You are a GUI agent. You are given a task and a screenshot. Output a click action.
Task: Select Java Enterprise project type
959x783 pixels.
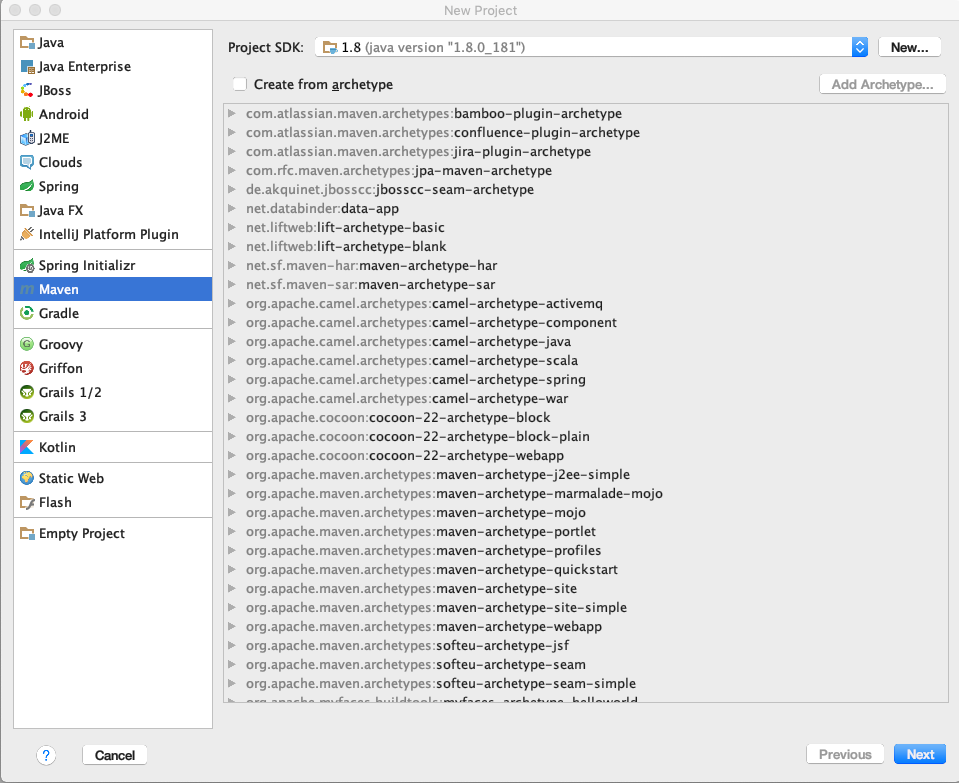pos(84,66)
